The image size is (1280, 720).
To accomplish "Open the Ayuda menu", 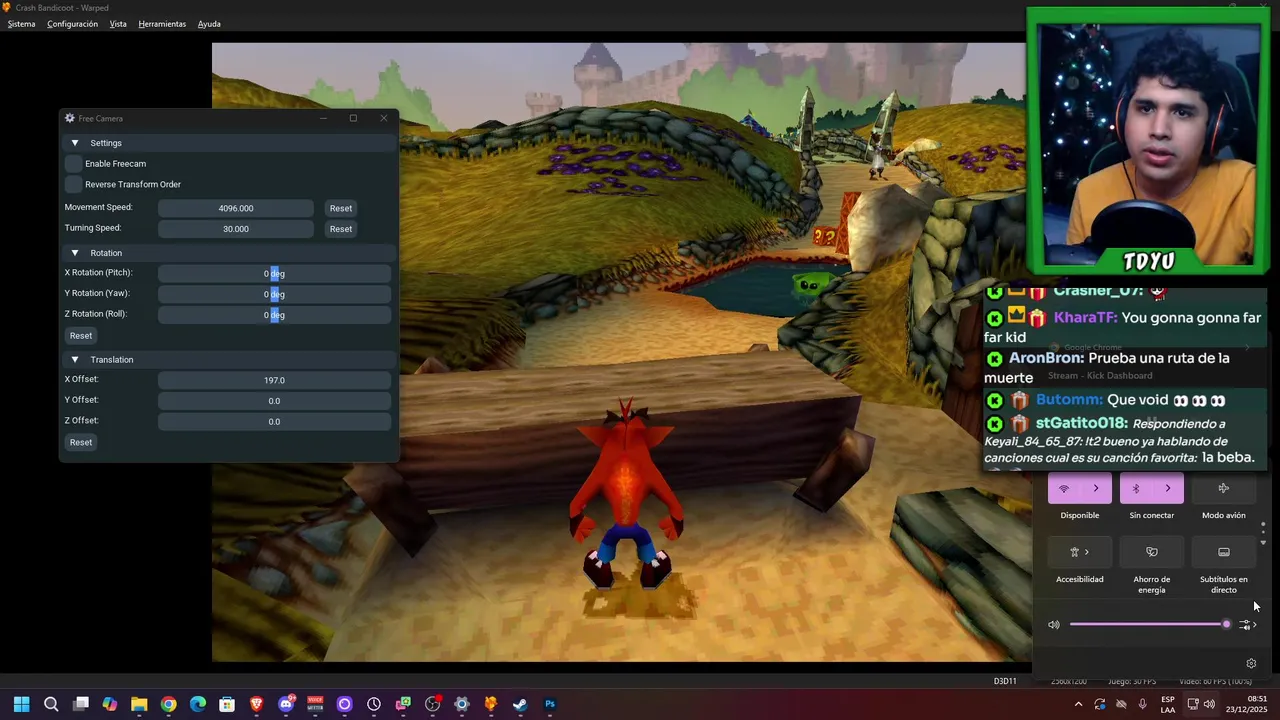I will pyautogui.click(x=209, y=24).
